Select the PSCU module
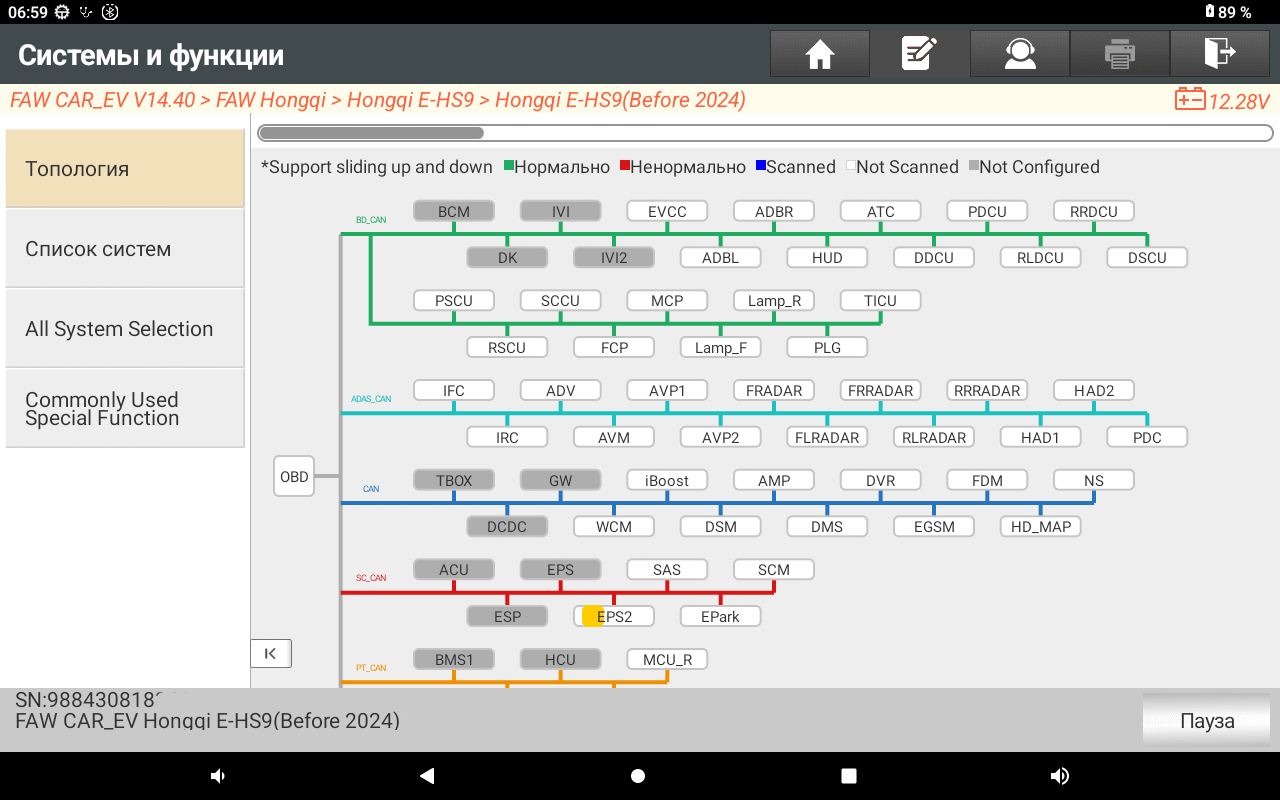This screenshot has height=800, width=1280. pyautogui.click(x=454, y=300)
